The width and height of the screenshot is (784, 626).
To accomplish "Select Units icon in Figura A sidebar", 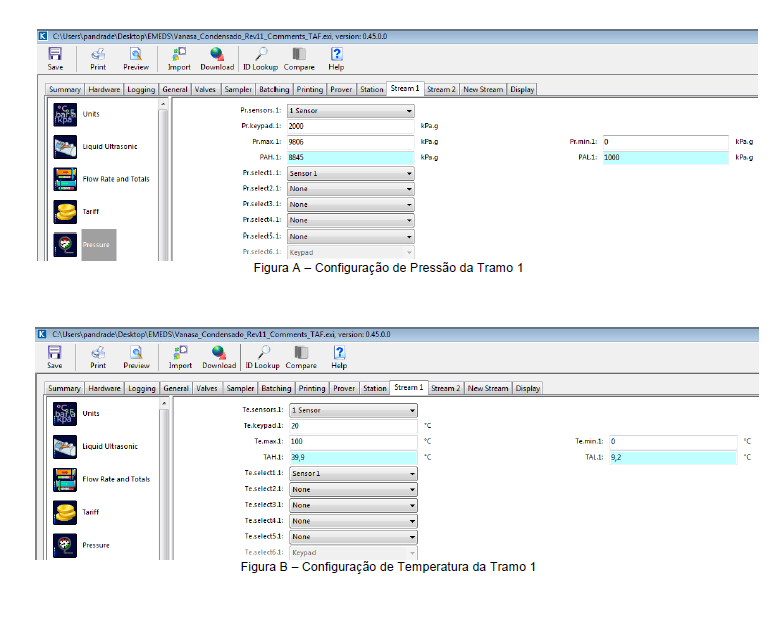I will (x=66, y=115).
